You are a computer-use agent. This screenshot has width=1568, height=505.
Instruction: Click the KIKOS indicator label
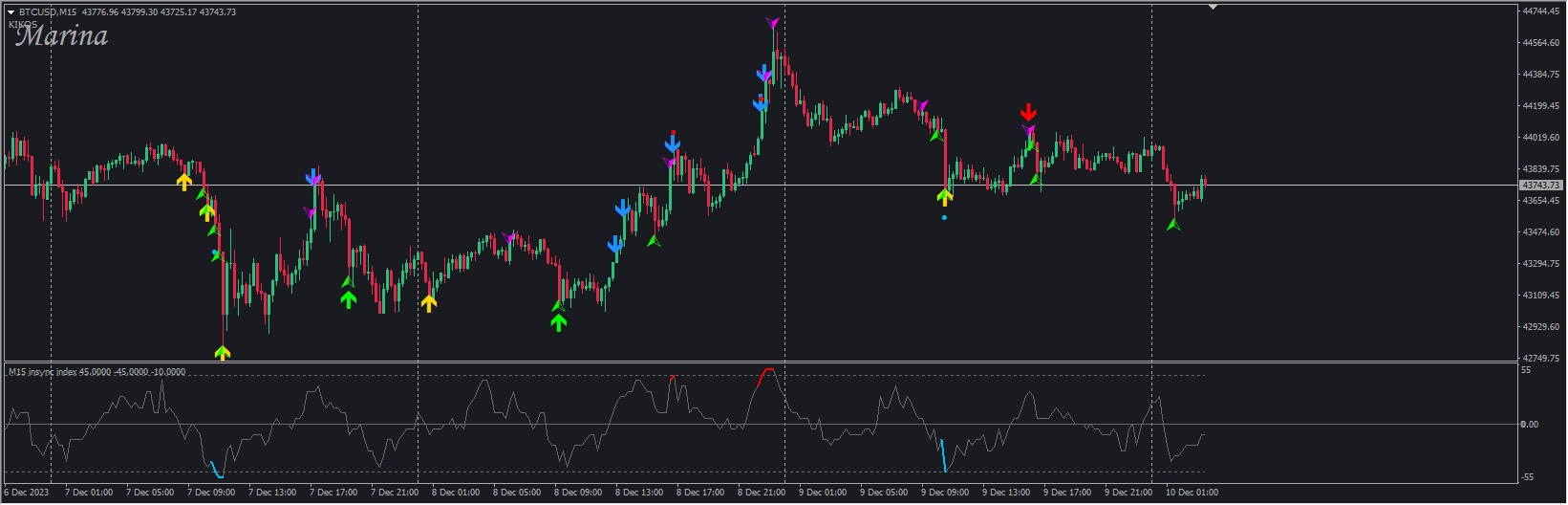tap(22, 24)
